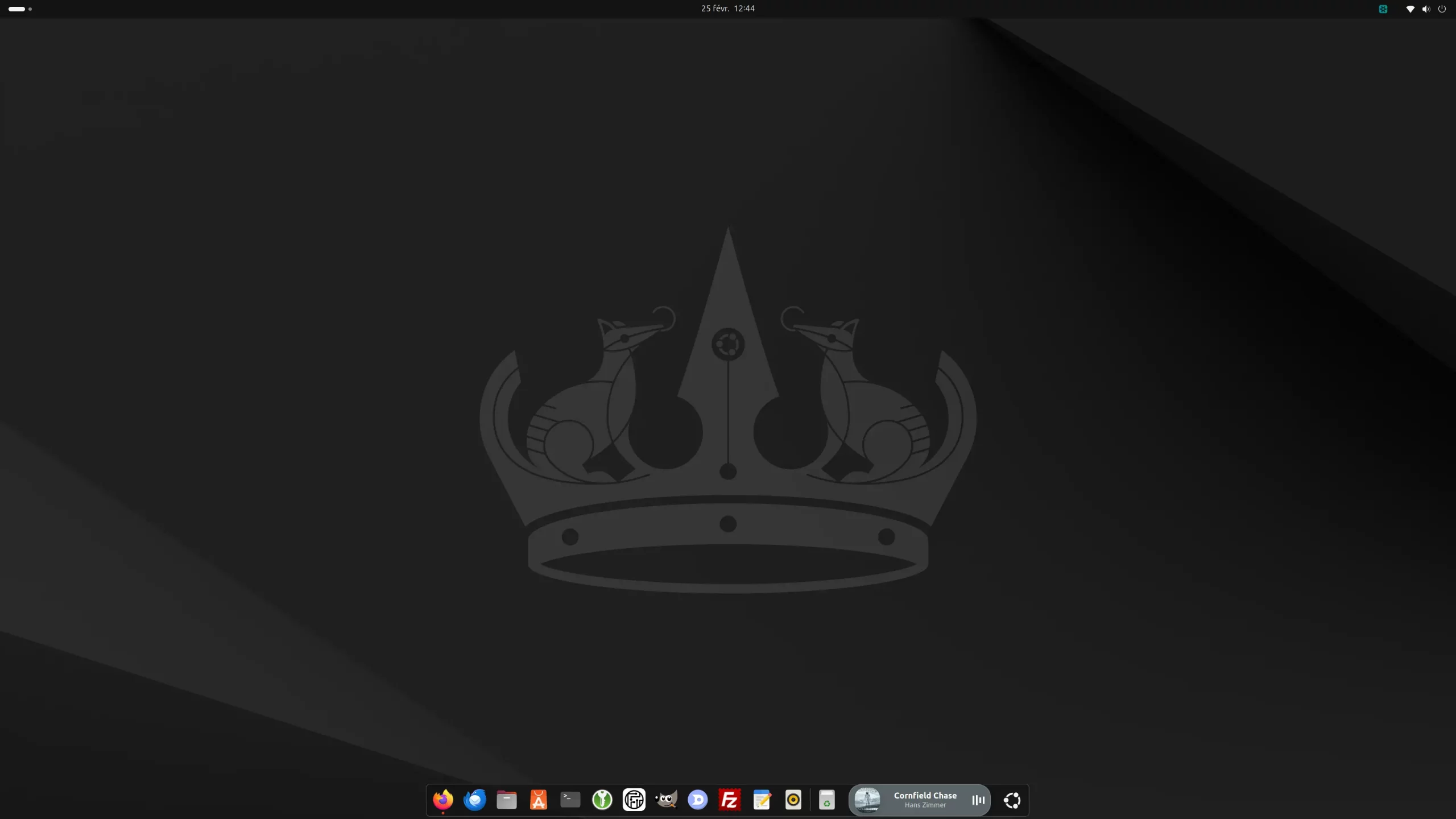
Task: Click the teal tray indicator icon
Action: (1383, 9)
